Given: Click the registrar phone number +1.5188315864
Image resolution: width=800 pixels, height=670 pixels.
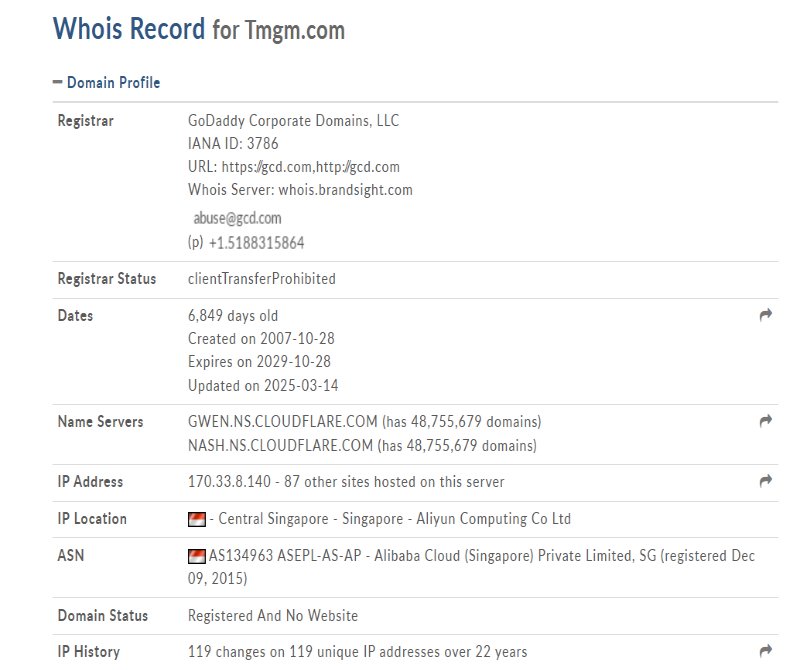Looking at the screenshot, I should pos(257,242).
